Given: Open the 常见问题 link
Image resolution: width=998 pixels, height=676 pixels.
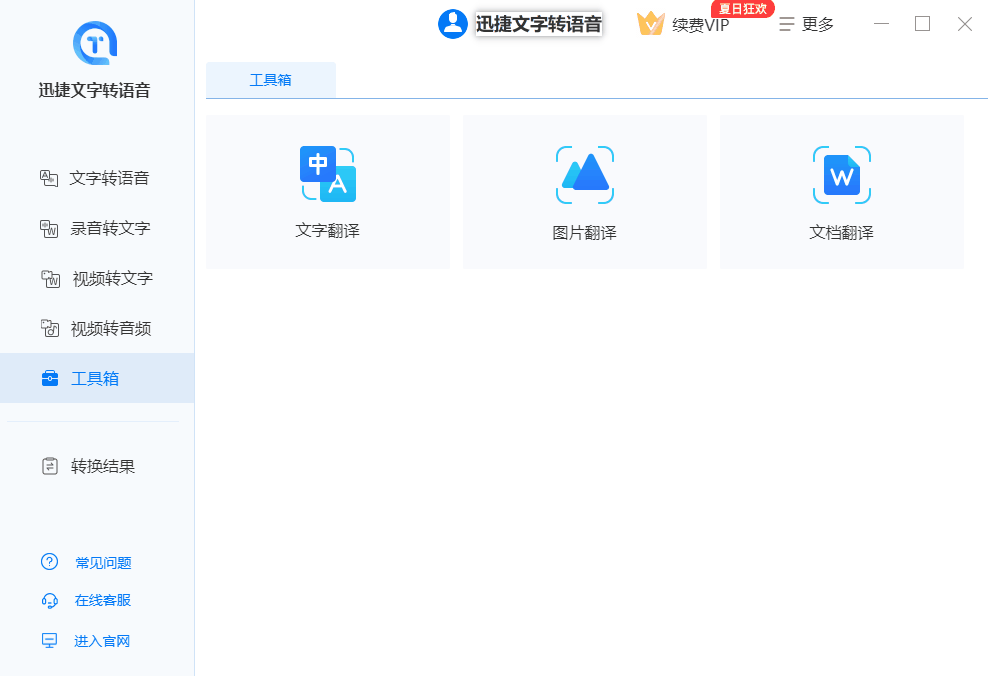Looking at the screenshot, I should tap(103, 563).
